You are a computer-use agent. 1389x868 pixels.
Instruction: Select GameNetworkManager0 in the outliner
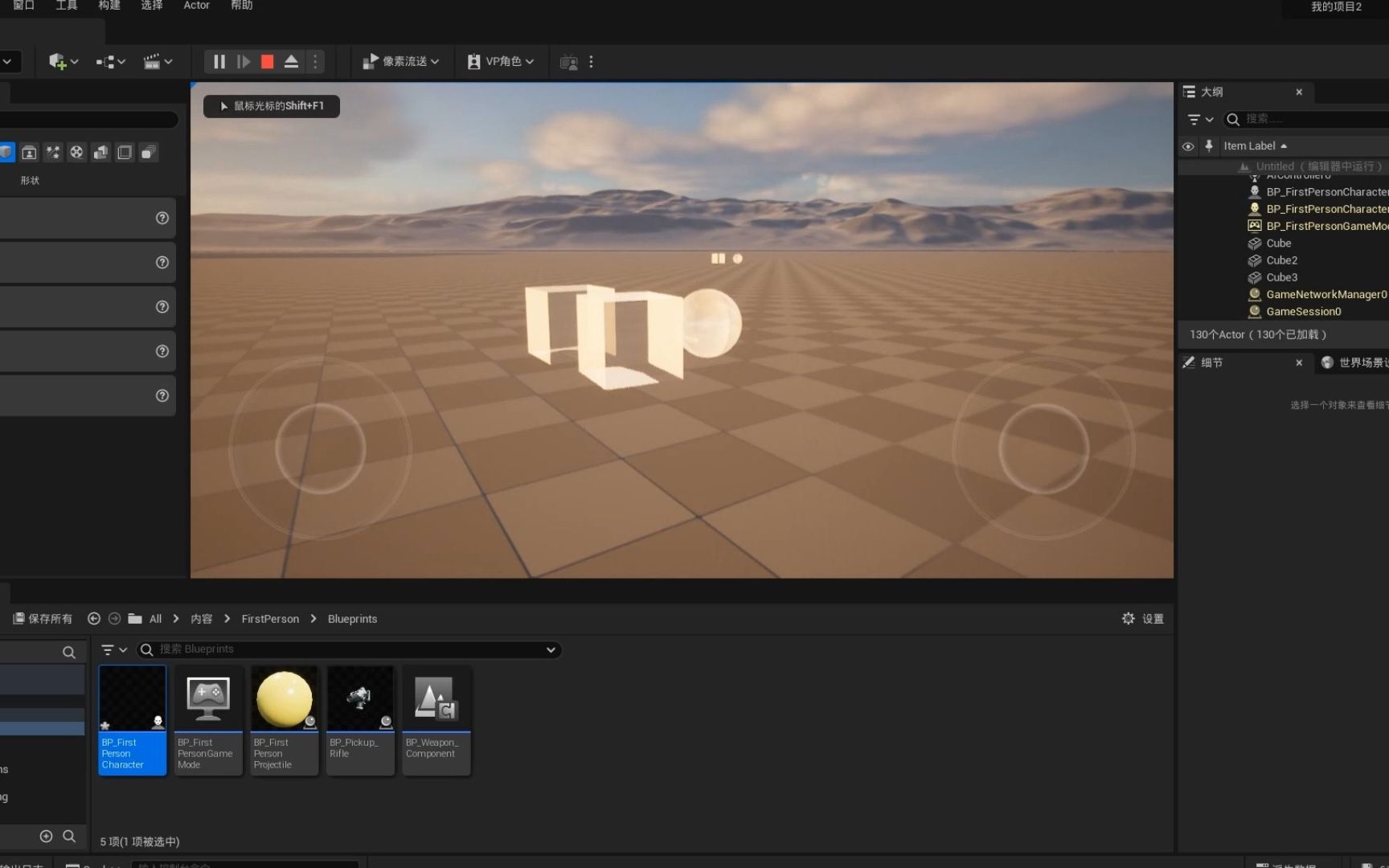pos(1317,295)
